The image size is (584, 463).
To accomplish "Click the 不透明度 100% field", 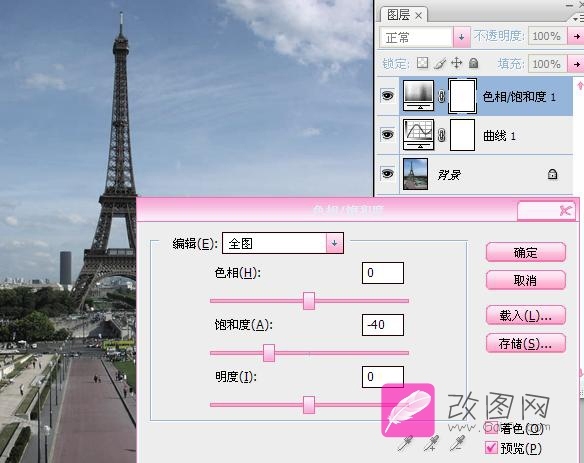I will [547, 37].
